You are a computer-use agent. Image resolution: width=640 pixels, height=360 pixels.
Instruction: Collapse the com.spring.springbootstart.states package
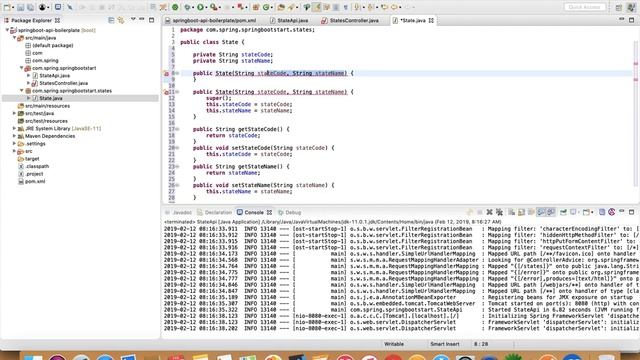22,91
